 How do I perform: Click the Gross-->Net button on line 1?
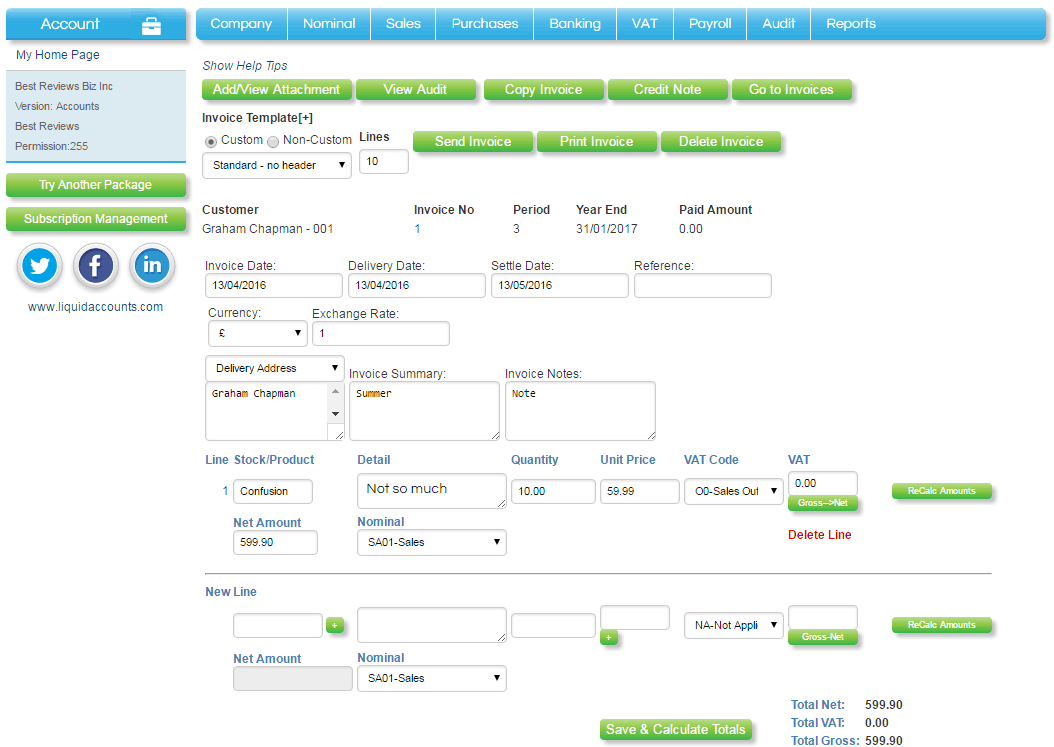point(822,503)
